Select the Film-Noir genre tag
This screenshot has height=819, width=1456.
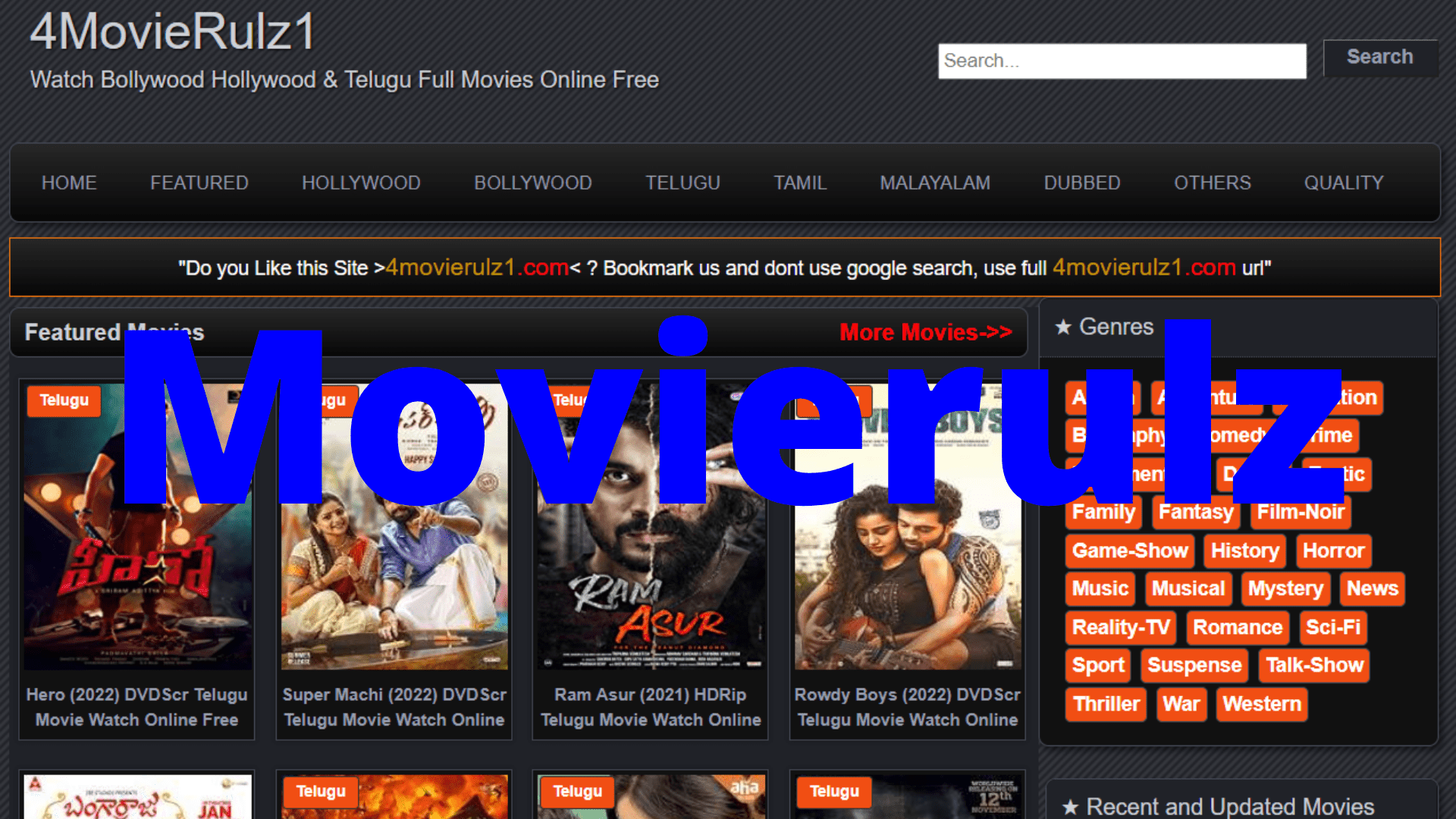point(1301,513)
